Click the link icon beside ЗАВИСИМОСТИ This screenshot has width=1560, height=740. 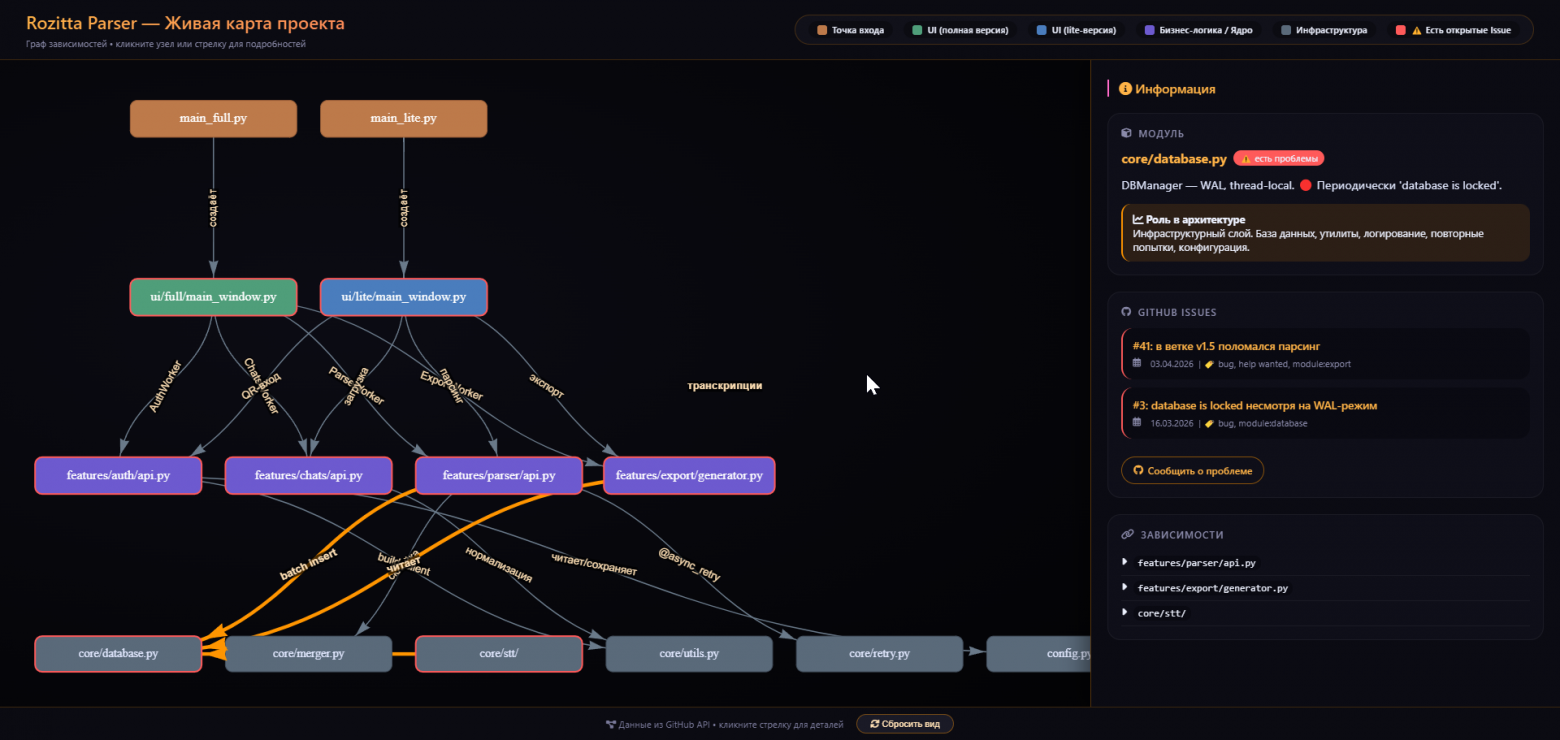[1127, 535]
